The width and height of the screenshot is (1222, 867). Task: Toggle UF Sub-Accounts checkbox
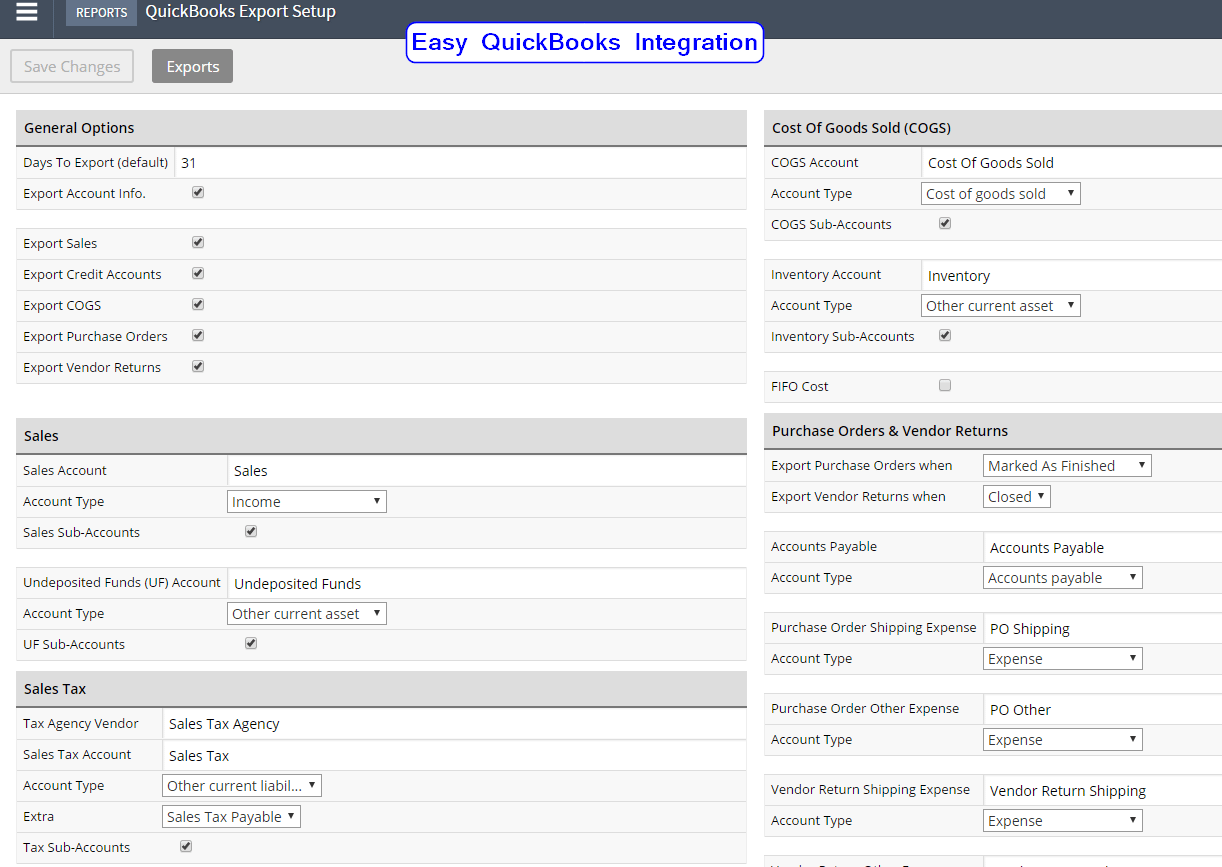click(251, 643)
